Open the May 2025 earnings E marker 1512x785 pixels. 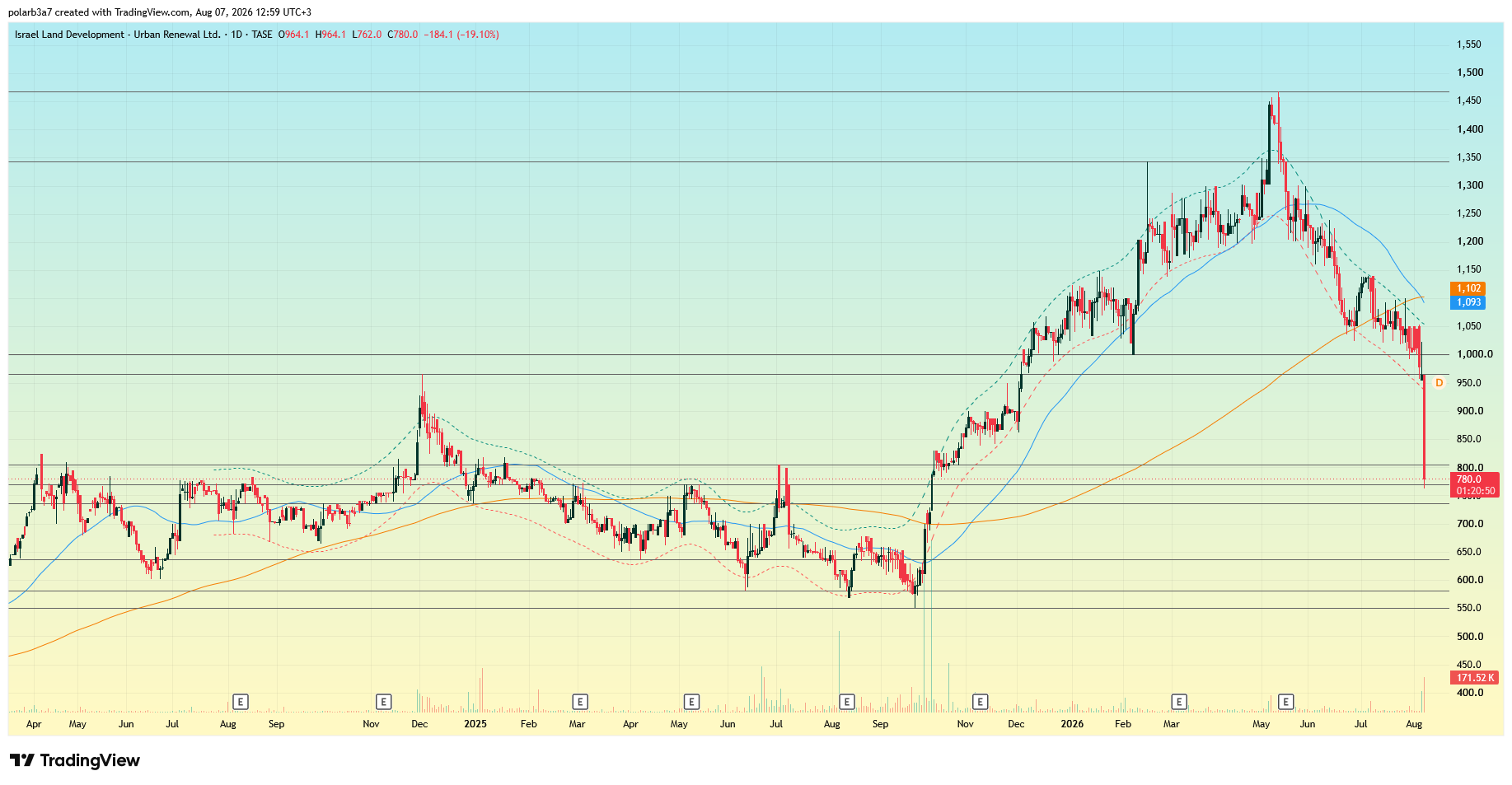(x=691, y=702)
